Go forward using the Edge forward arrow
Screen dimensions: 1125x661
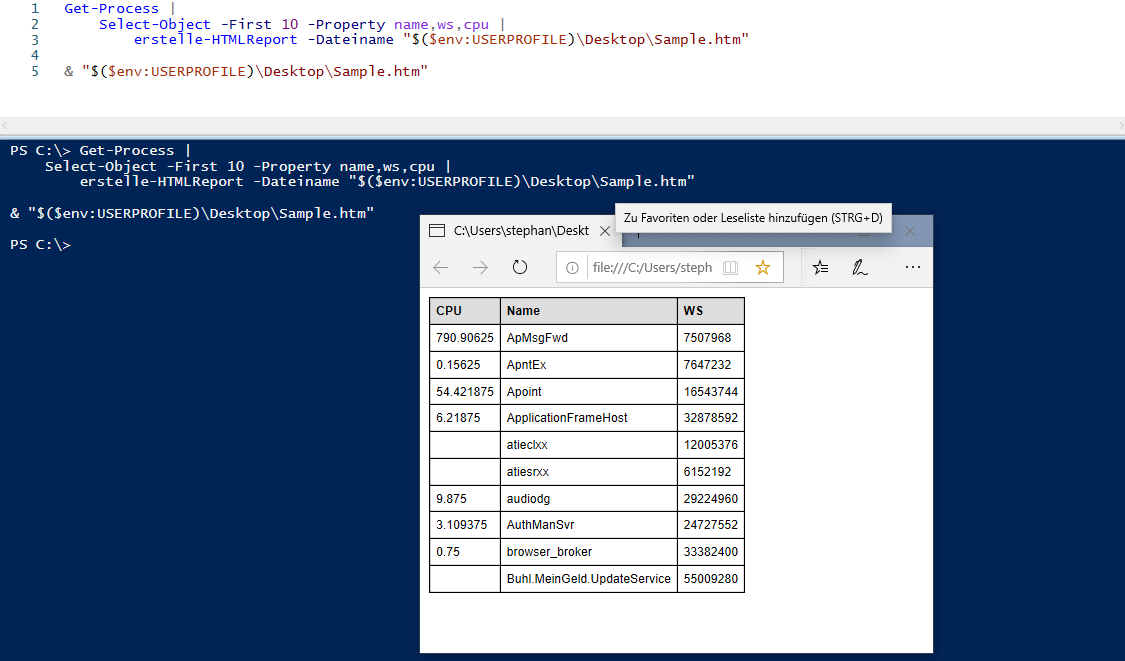pos(479,267)
